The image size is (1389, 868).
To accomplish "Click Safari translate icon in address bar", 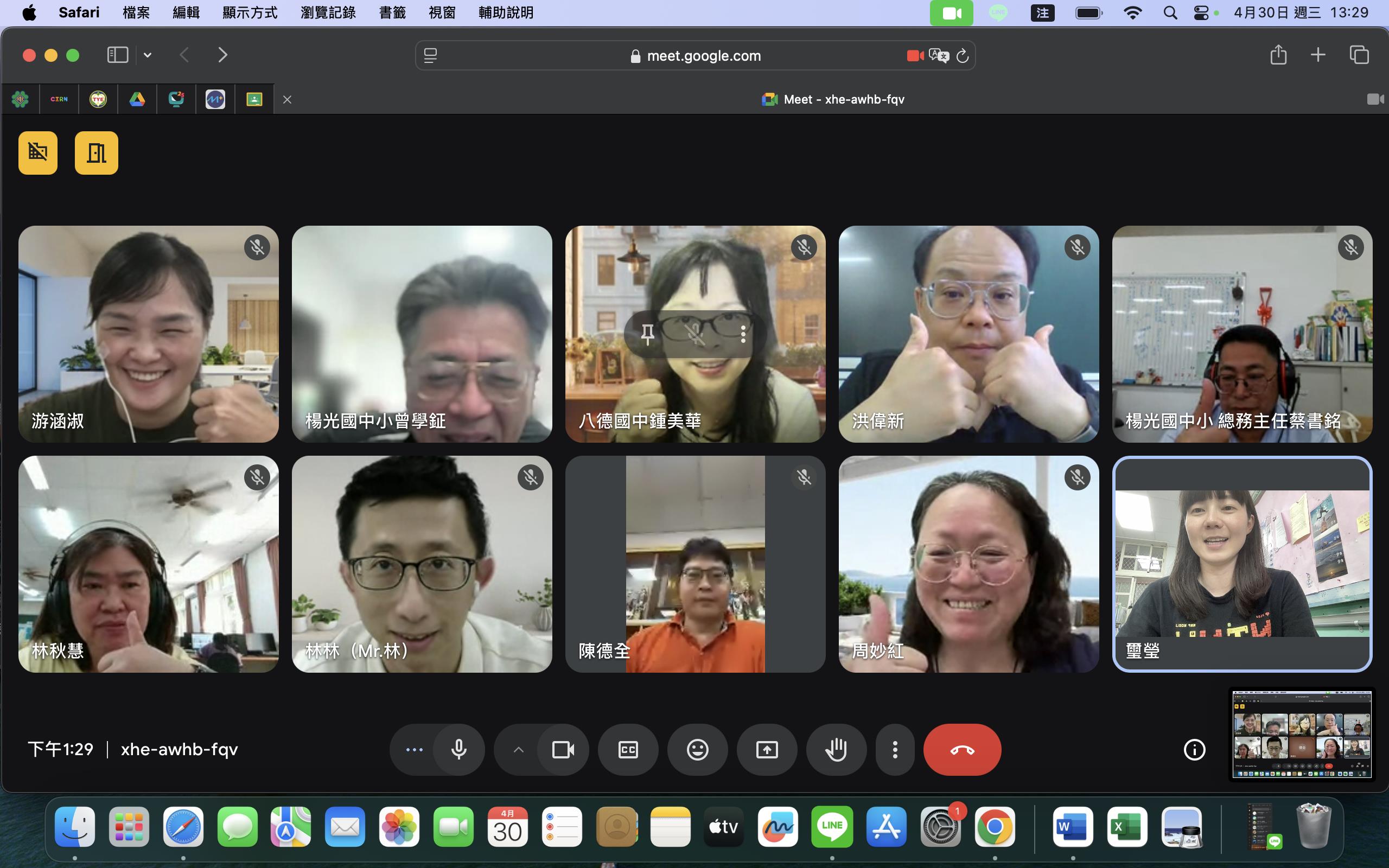I will tap(939, 56).
